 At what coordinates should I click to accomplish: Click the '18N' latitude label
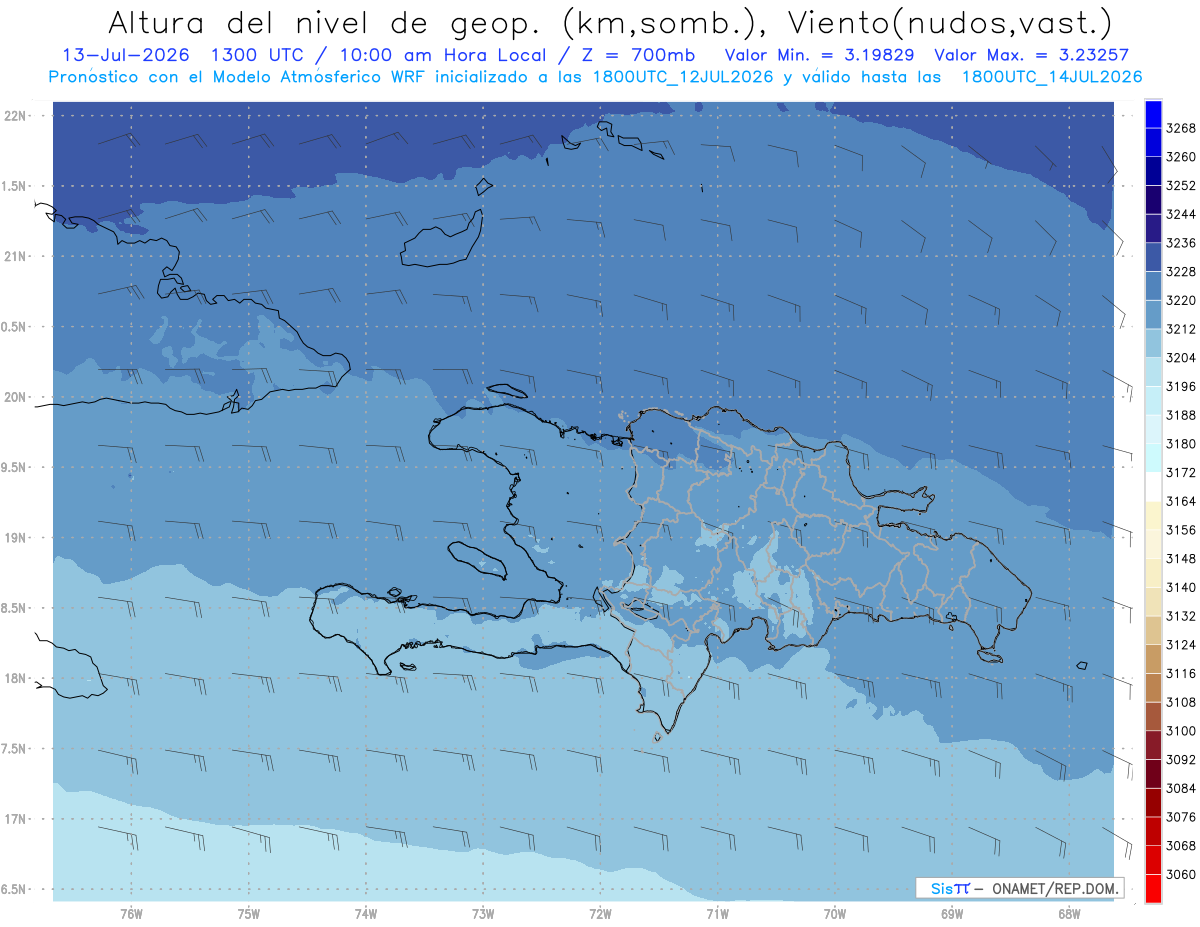point(15,678)
